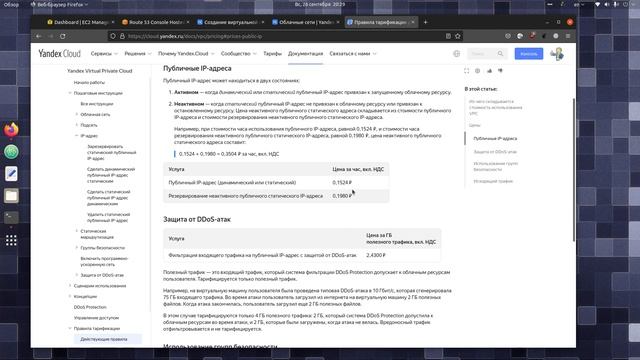Open the Связаться с нами dropdown

[353, 53]
